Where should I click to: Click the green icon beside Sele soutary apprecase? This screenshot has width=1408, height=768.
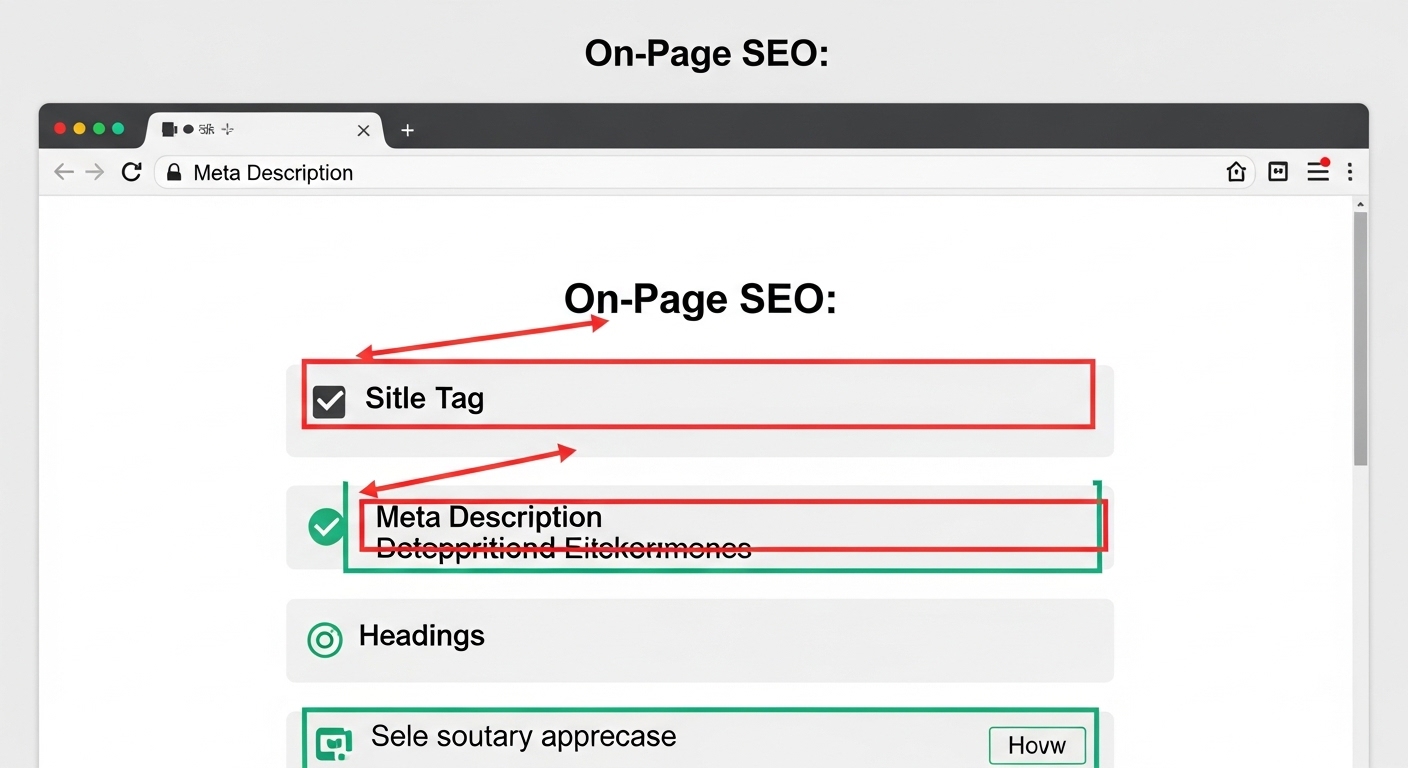(333, 744)
